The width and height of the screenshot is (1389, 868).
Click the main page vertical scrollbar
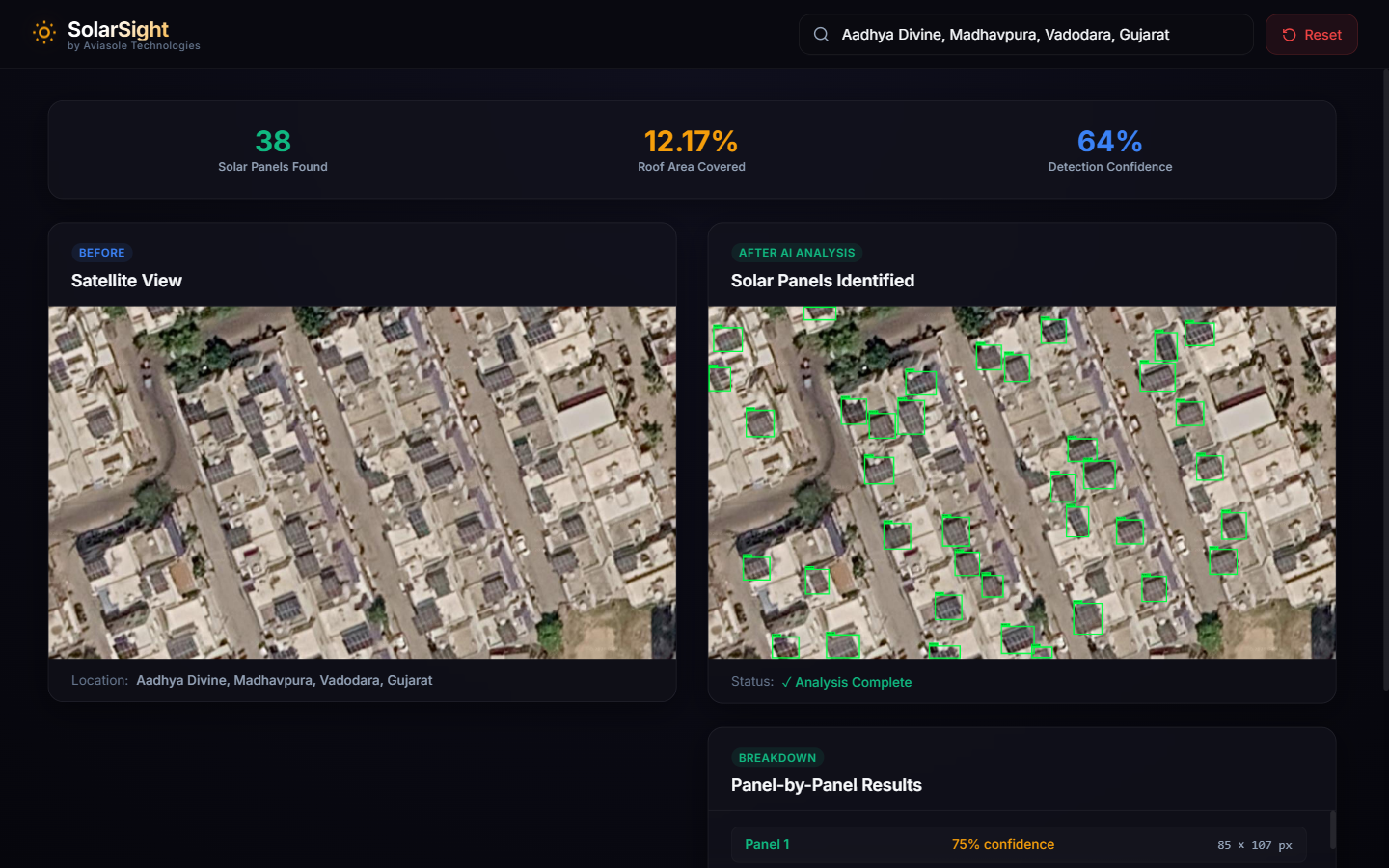[1385, 378]
